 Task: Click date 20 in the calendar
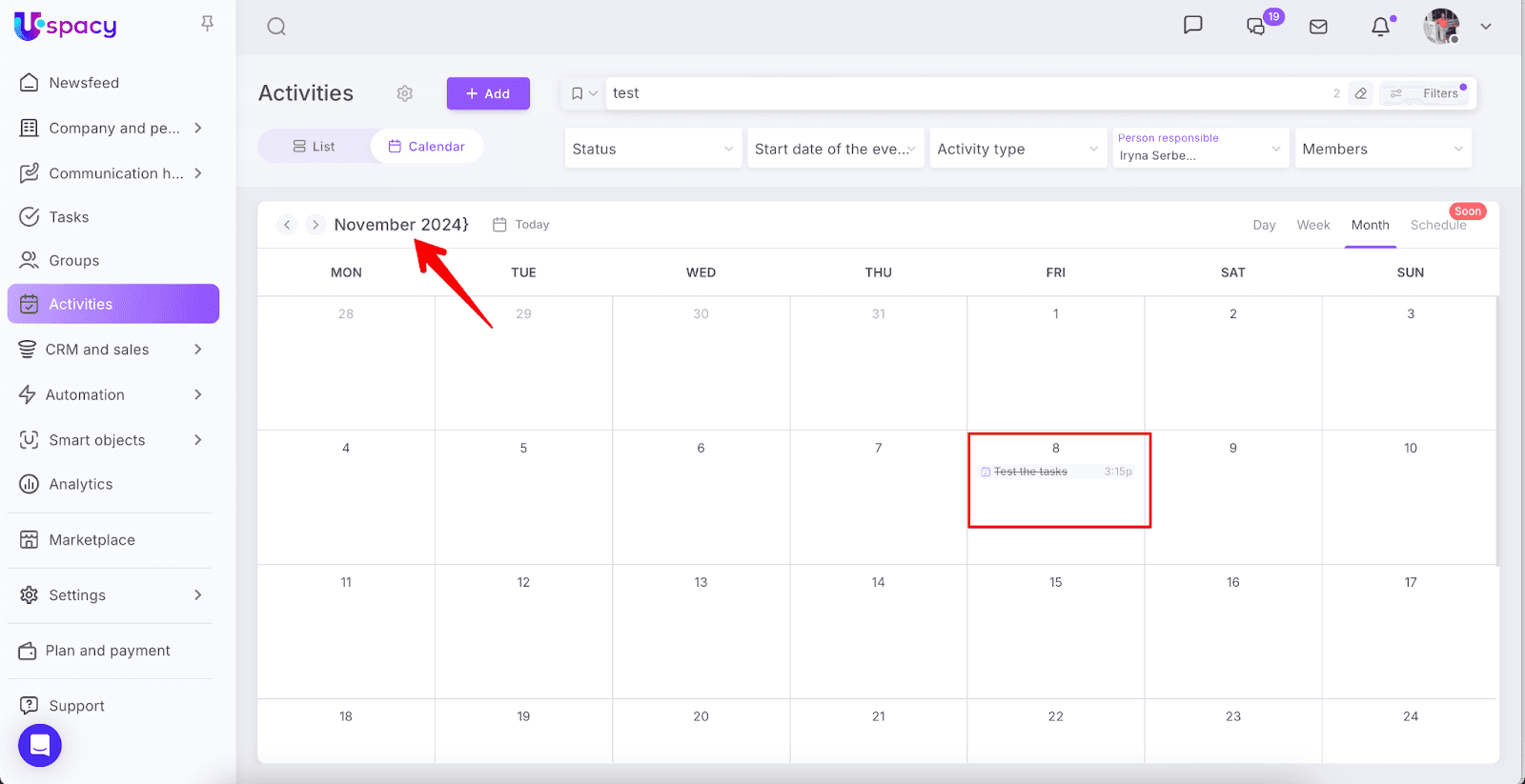tap(701, 716)
